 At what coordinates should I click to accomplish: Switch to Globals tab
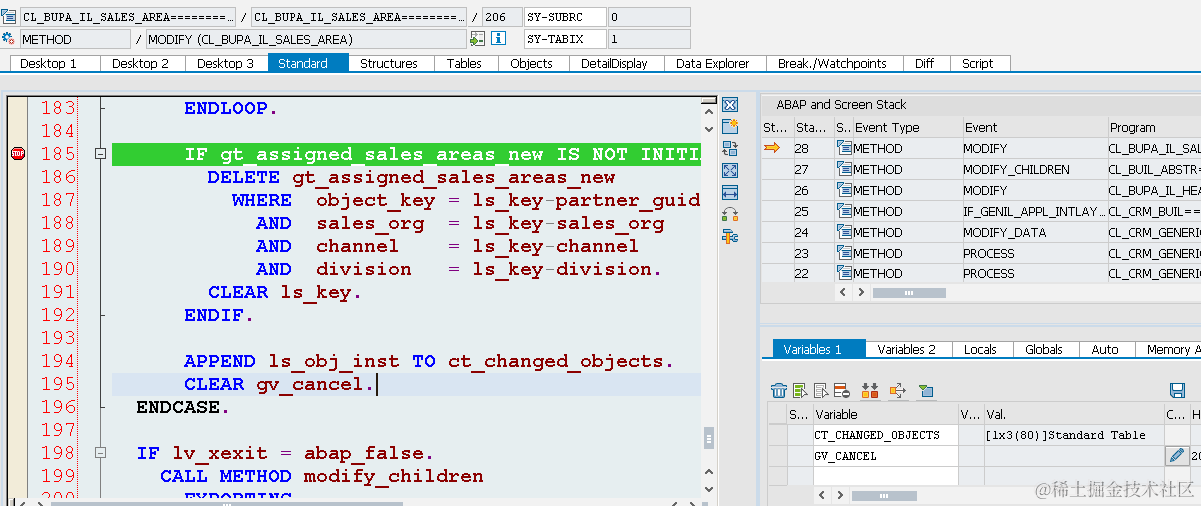click(1044, 349)
